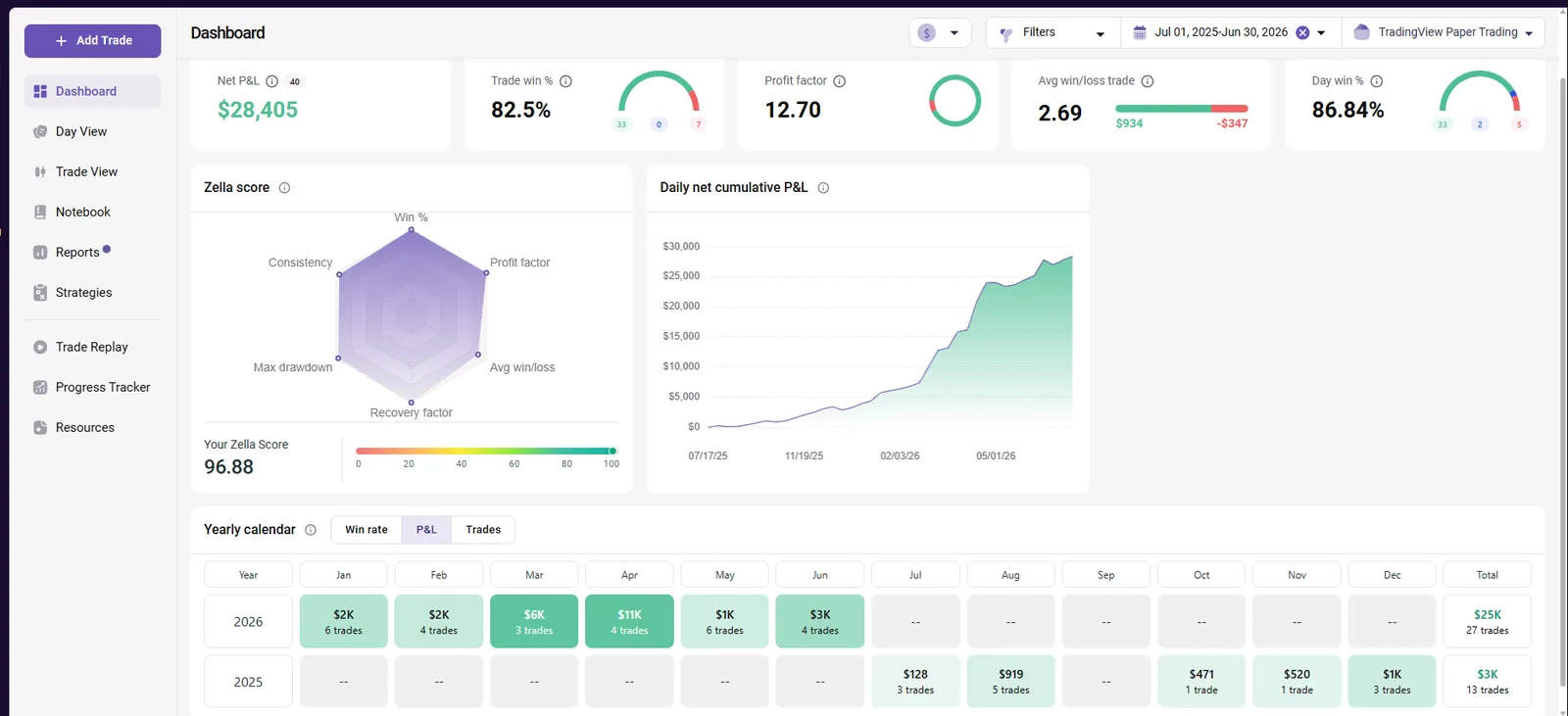
Task: Click the 96.88 Zella Score value
Action: 228,467
